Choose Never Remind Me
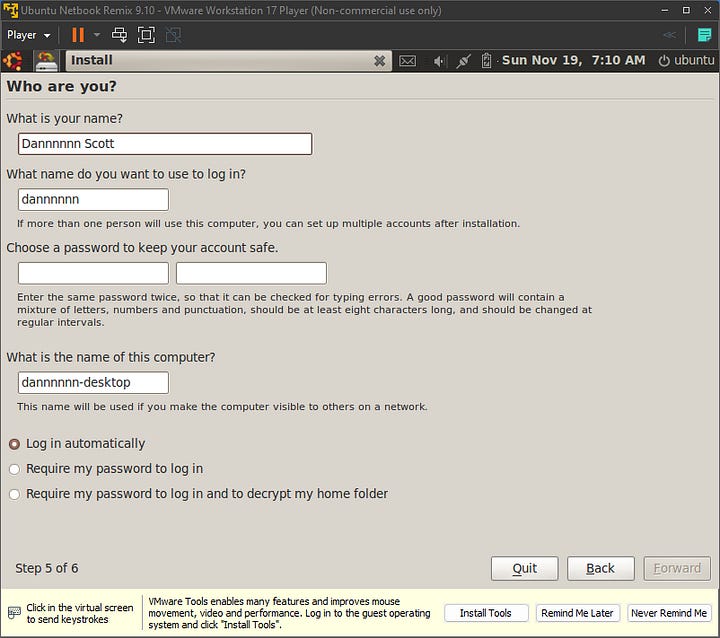720x638 pixels. click(669, 613)
